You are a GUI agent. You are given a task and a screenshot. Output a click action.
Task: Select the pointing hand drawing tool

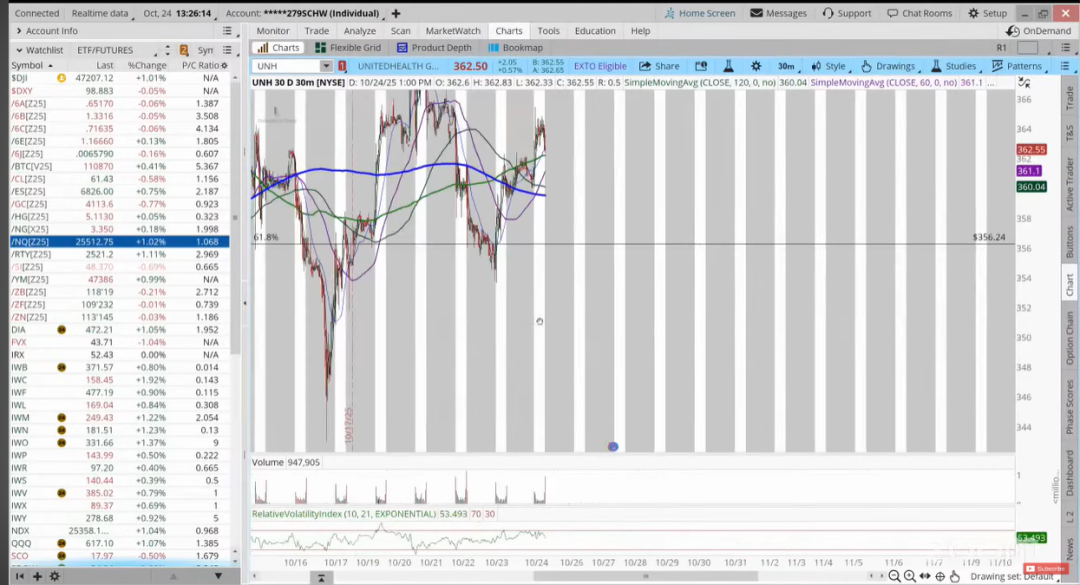[955, 576]
